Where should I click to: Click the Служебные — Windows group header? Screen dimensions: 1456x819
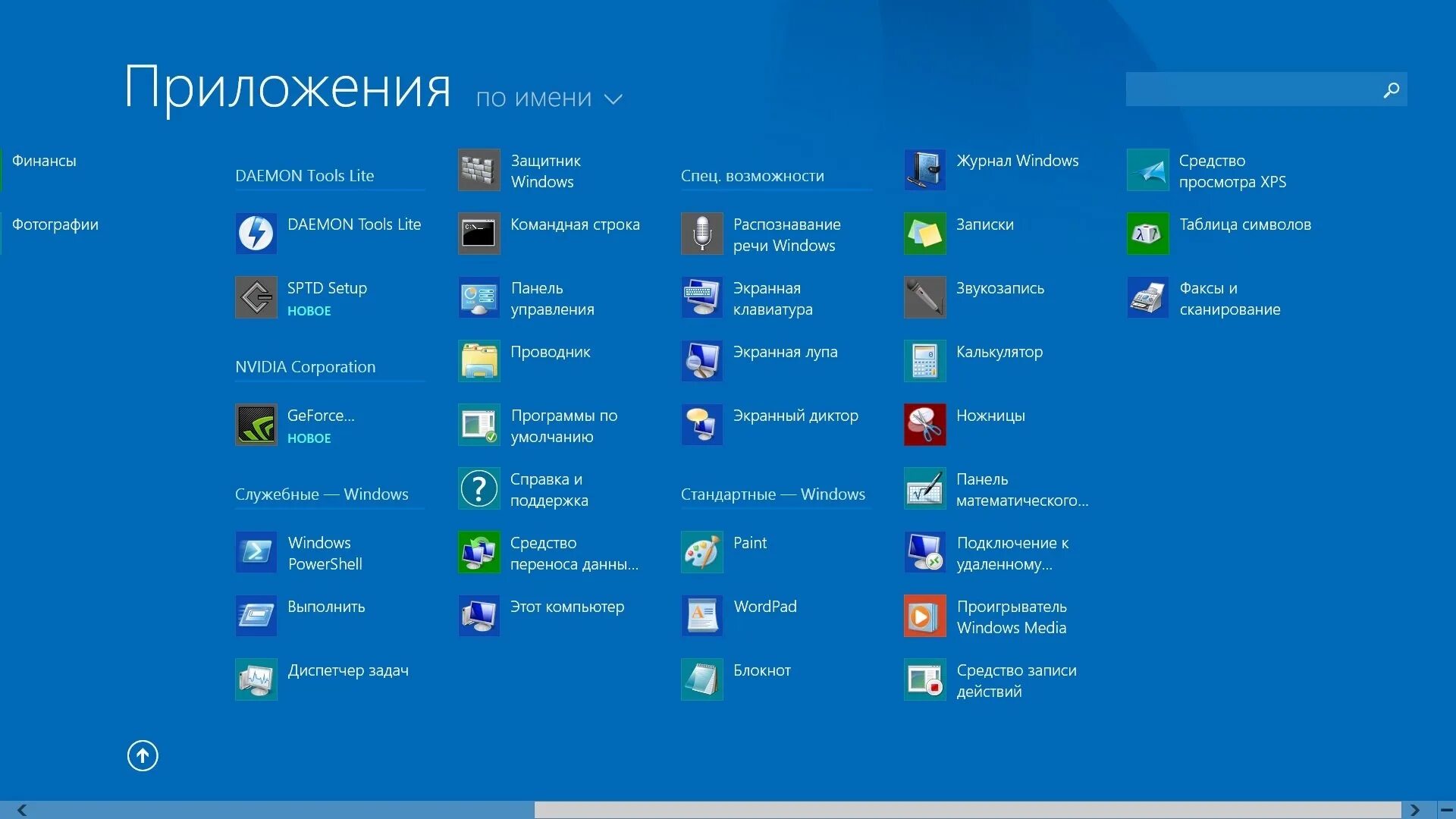point(322,494)
